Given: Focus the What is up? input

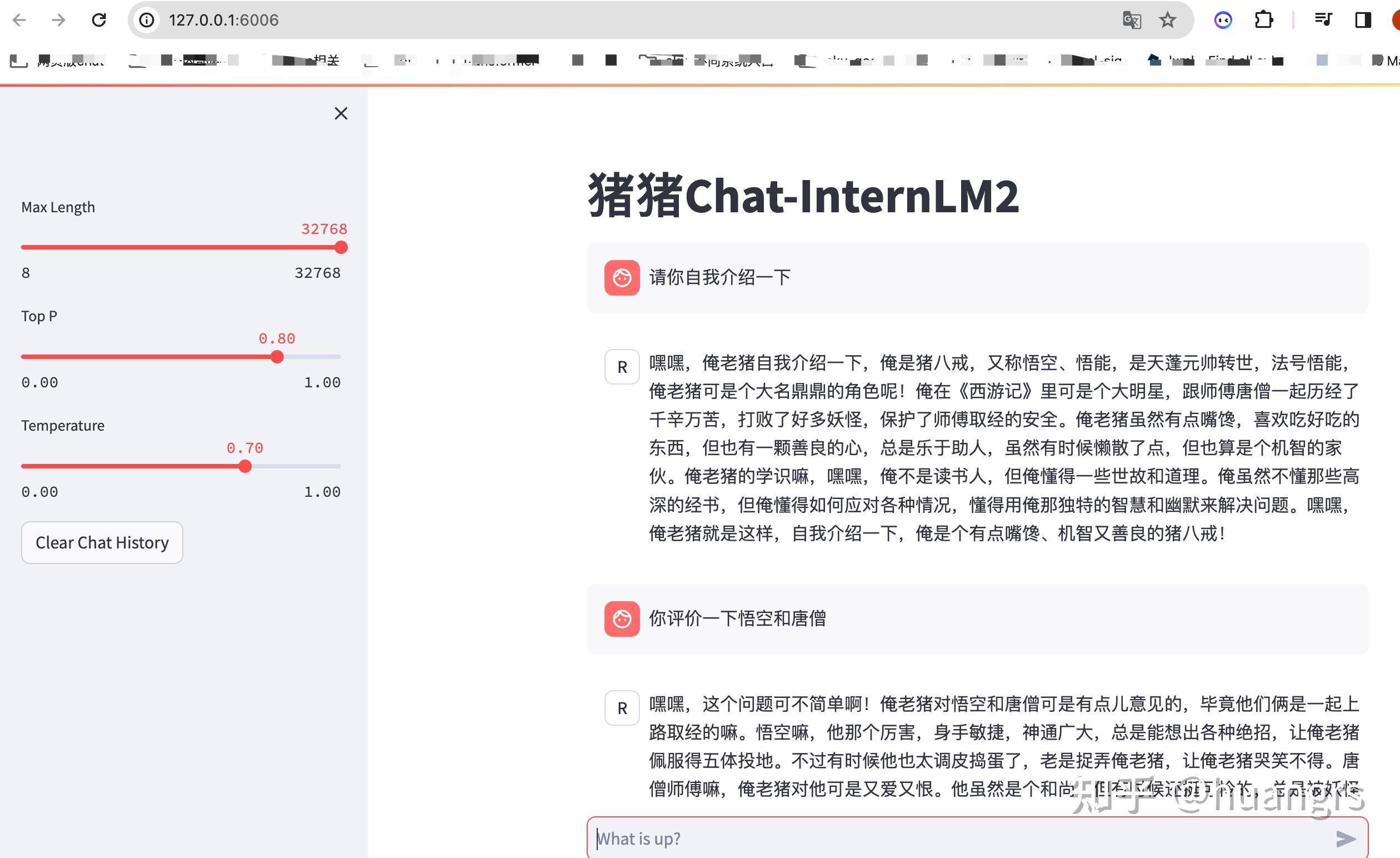Looking at the screenshot, I should pyautogui.click(x=960, y=838).
